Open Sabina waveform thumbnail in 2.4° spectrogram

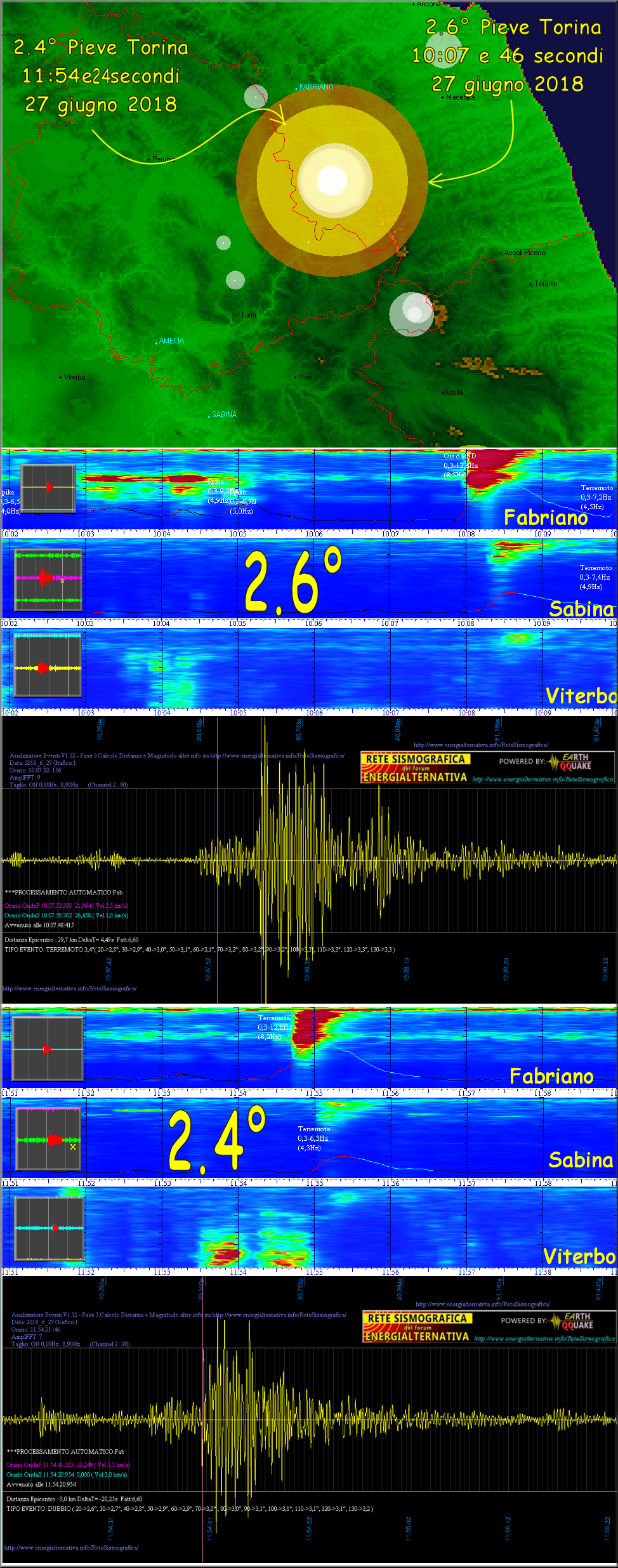[48, 1139]
